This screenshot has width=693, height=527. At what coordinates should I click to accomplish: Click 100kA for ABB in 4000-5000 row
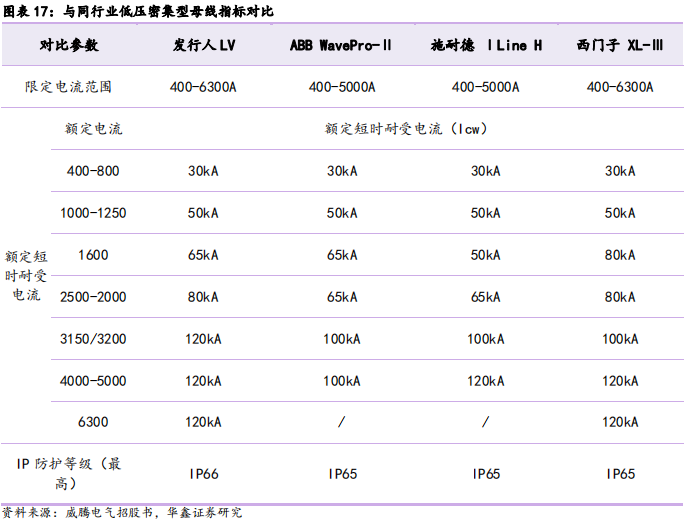click(x=342, y=381)
